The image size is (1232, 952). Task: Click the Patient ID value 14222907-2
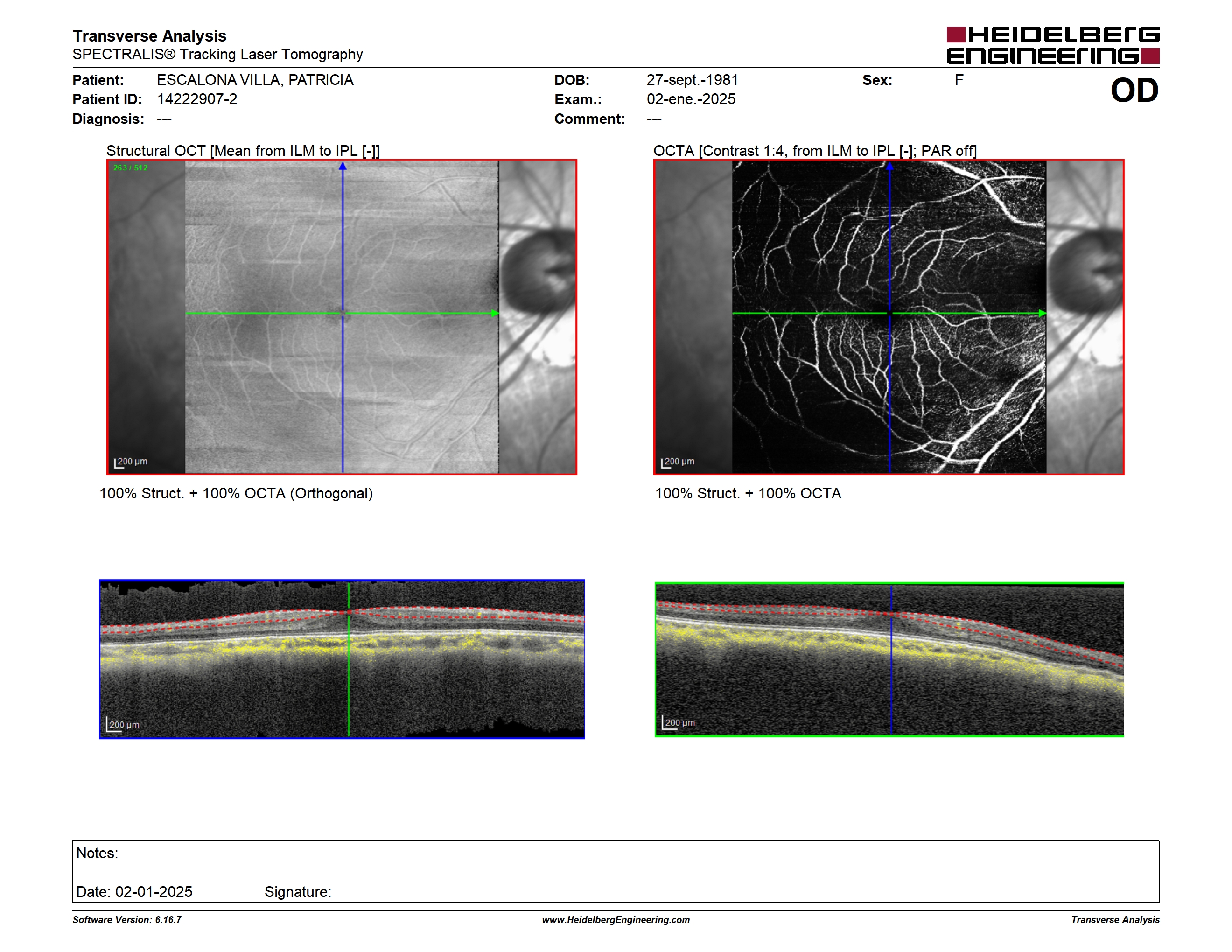(197, 99)
